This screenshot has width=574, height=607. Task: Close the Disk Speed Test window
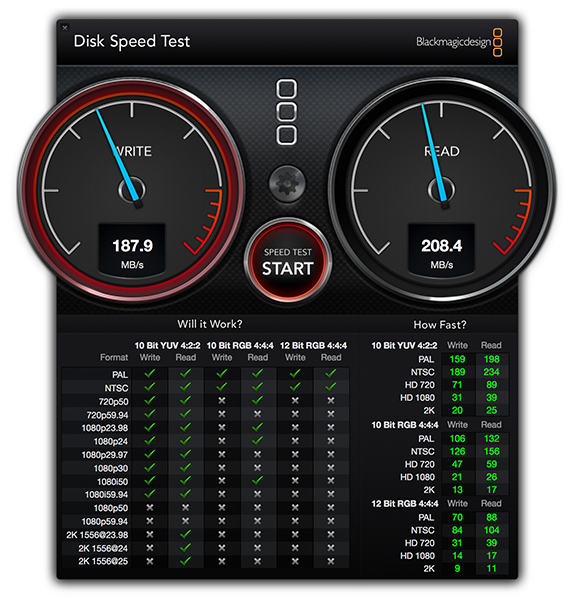(65, 28)
